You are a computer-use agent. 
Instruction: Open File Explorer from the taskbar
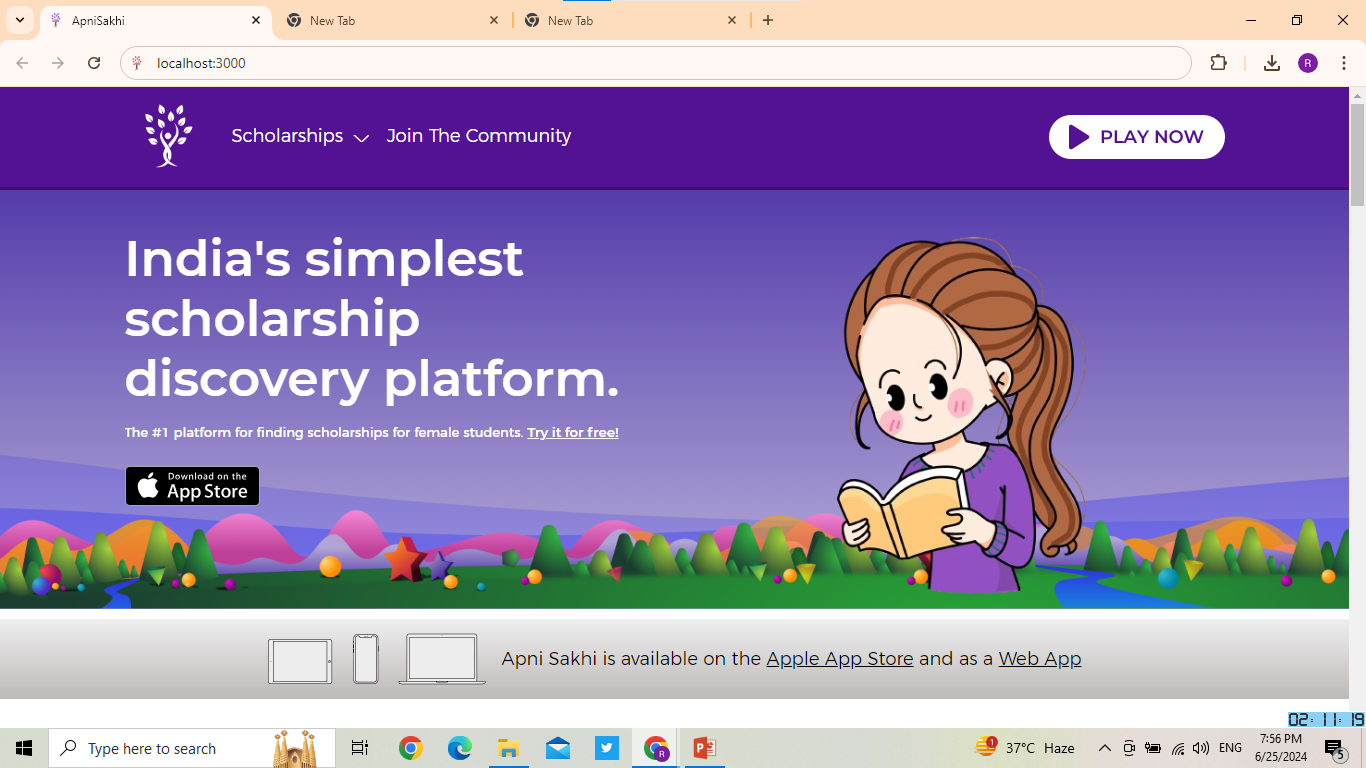(x=508, y=748)
